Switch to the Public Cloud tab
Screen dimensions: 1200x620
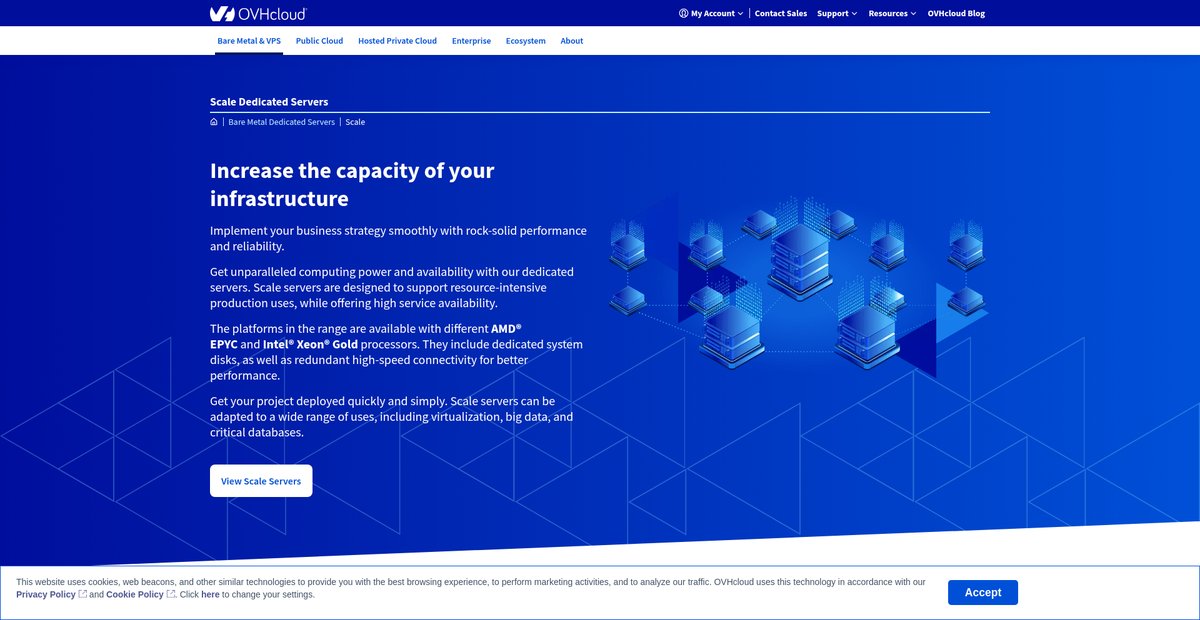coord(319,41)
